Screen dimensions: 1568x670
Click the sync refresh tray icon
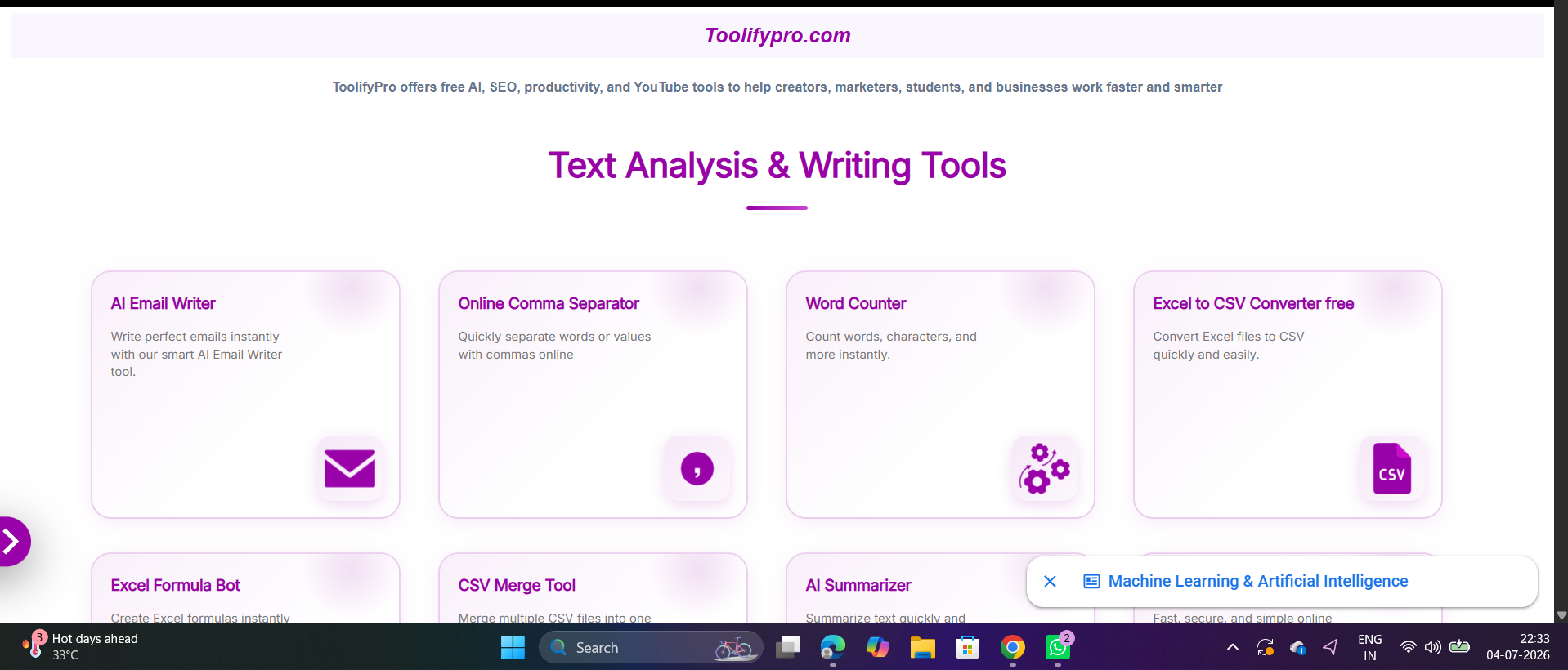1266,648
